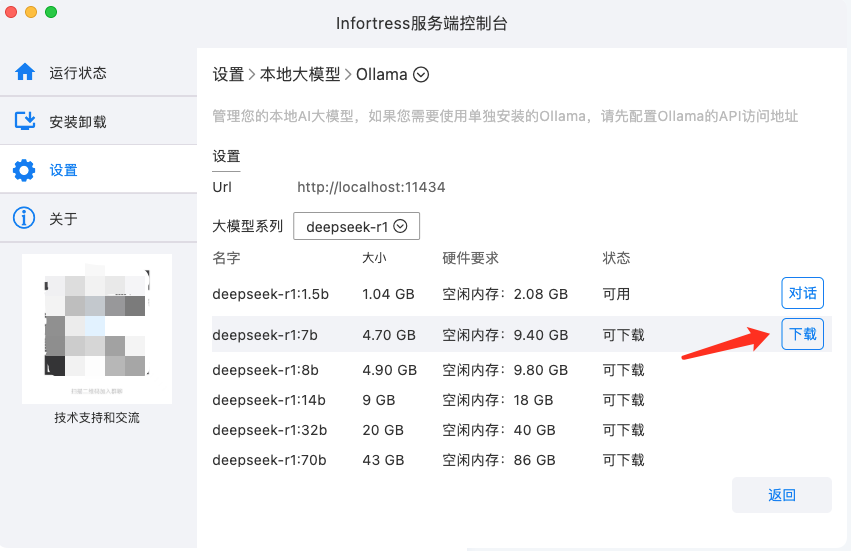This screenshot has height=551, width=851.
Task: Click the 可下载 status of deepseek-r1:32b
Action: coord(623,430)
